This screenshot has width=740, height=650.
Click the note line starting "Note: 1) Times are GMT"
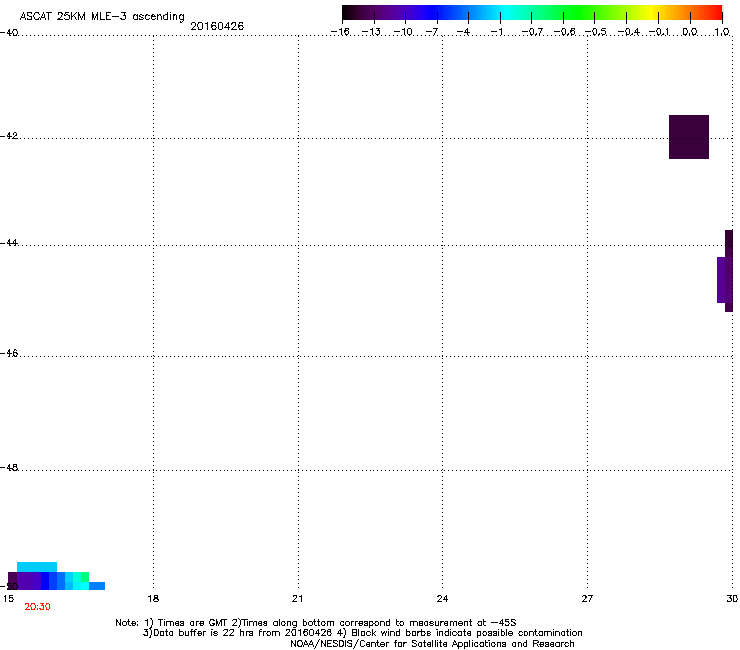(x=316, y=623)
